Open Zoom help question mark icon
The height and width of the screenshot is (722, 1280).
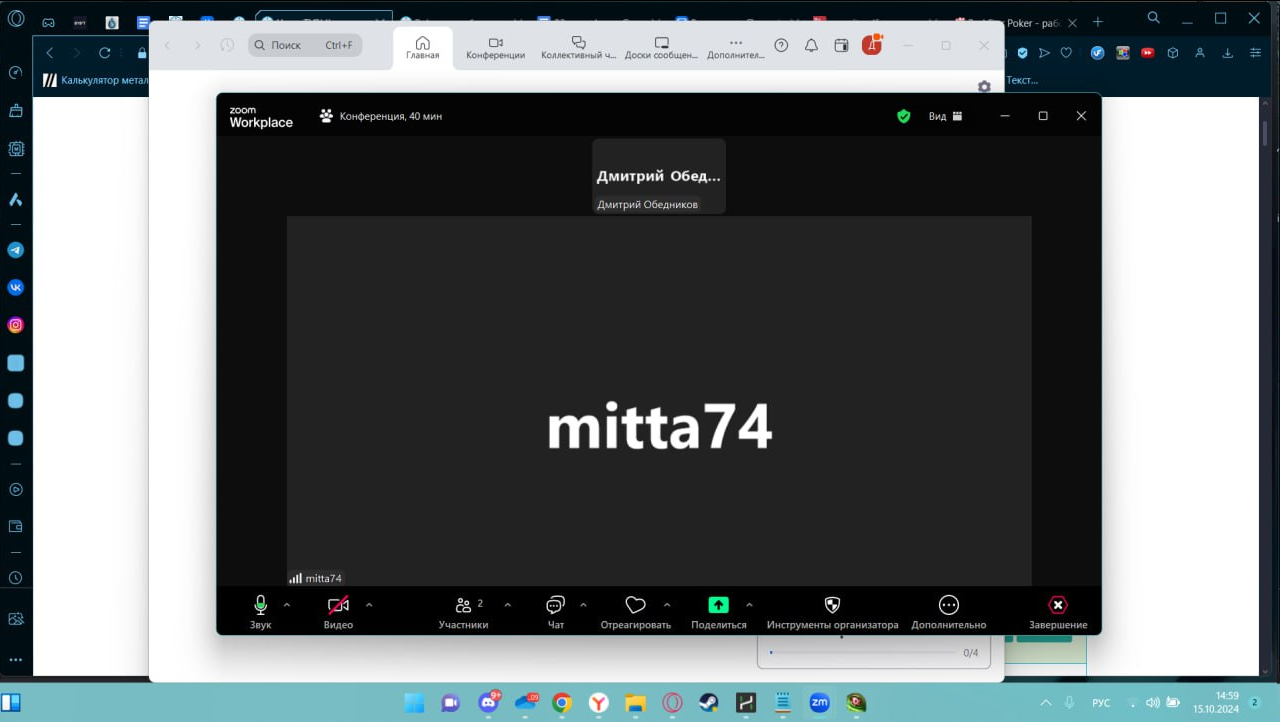tap(782, 45)
